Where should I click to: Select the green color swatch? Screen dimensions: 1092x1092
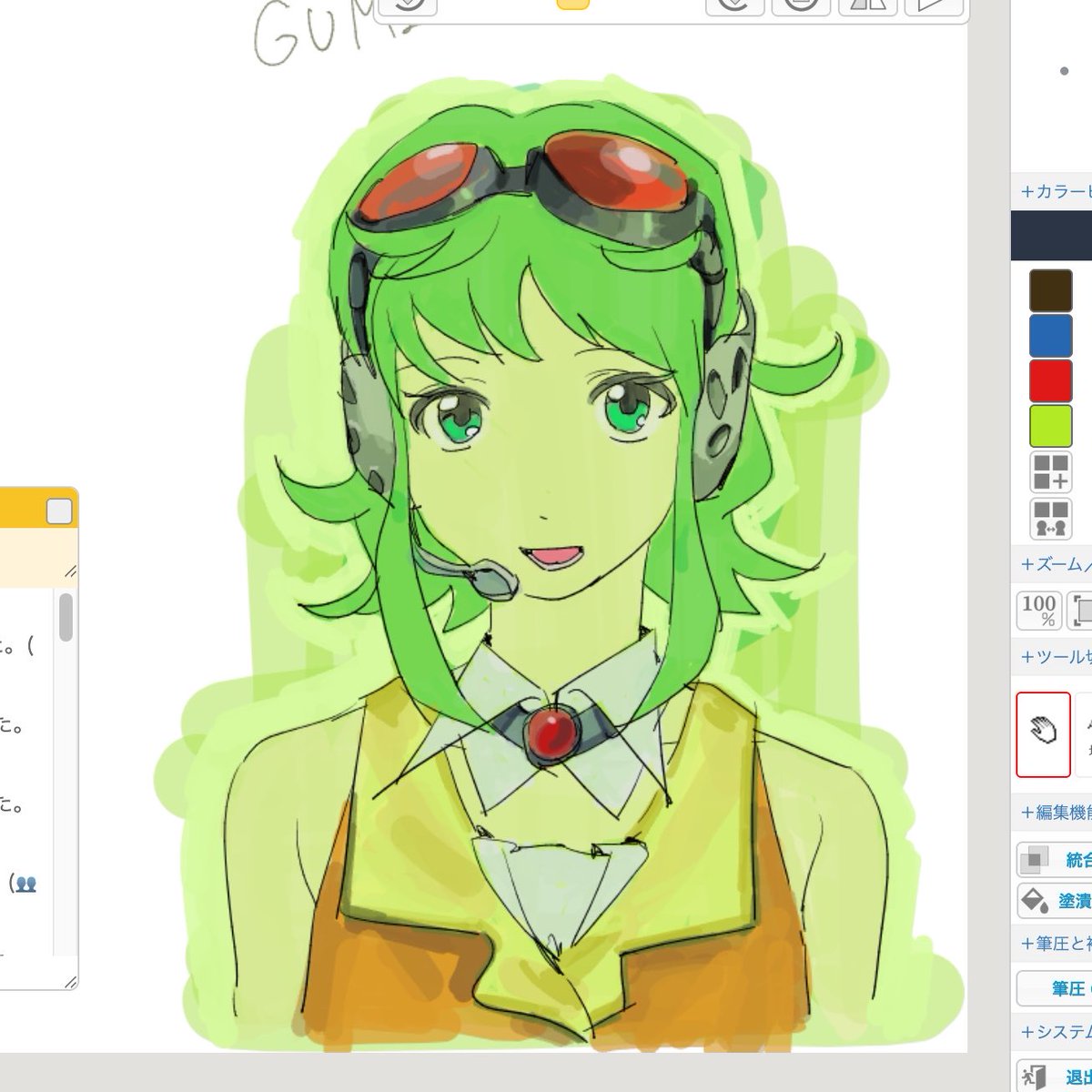pyautogui.click(x=1050, y=426)
